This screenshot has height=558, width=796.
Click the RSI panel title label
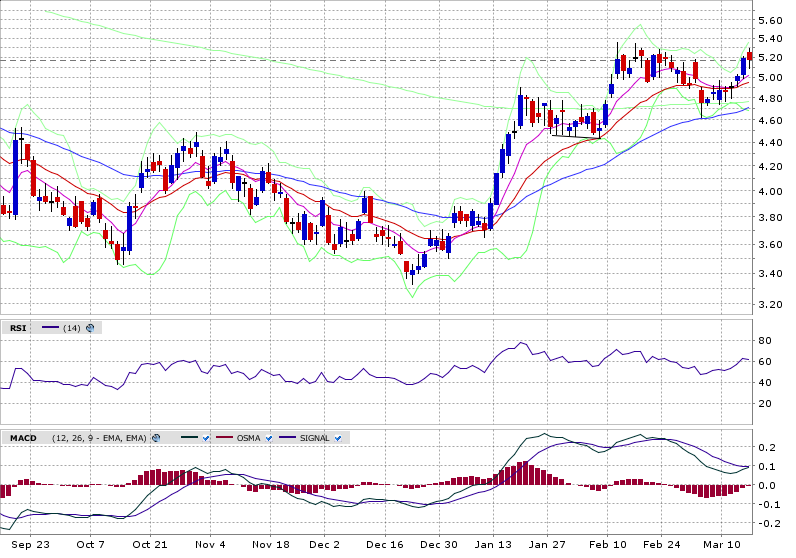(18, 328)
